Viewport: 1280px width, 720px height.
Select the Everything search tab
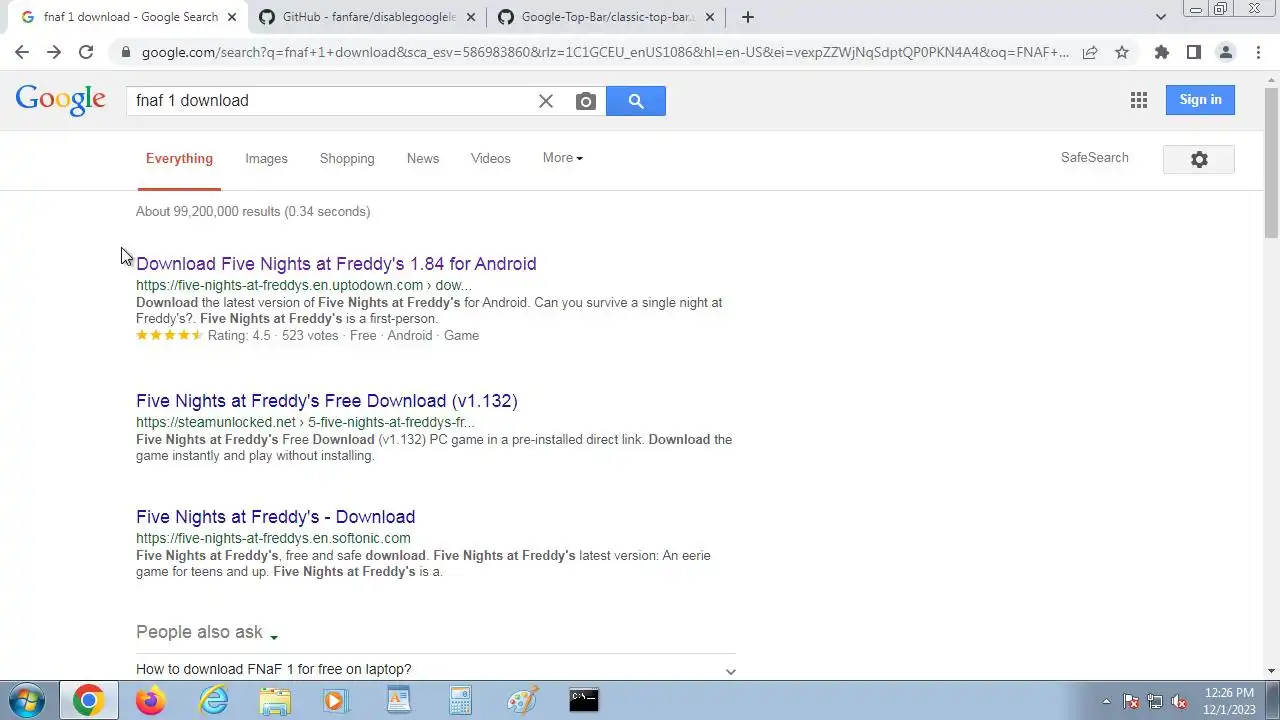[x=179, y=158]
